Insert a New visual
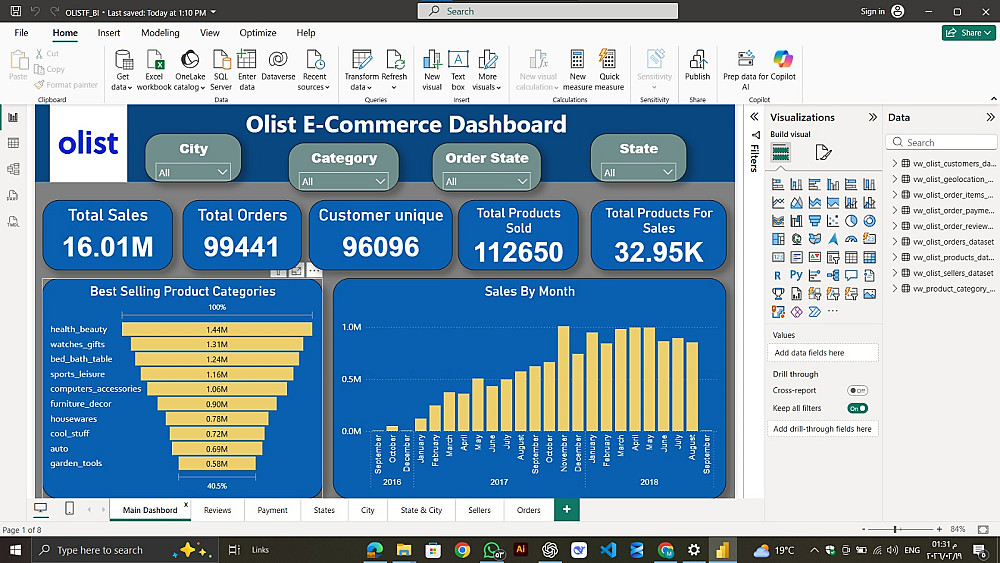 click(x=432, y=70)
